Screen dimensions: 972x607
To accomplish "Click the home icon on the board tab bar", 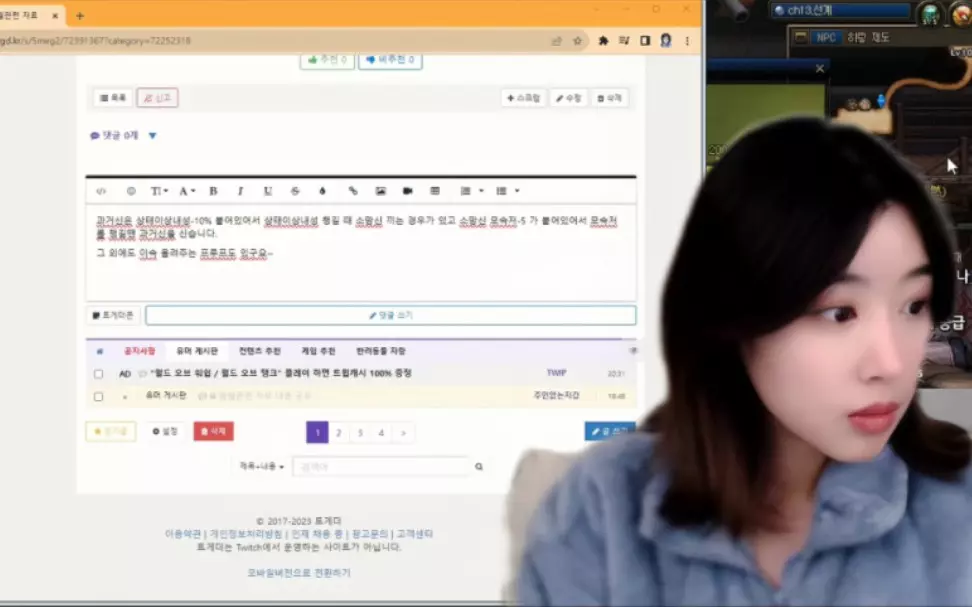I will tap(100, 352).
